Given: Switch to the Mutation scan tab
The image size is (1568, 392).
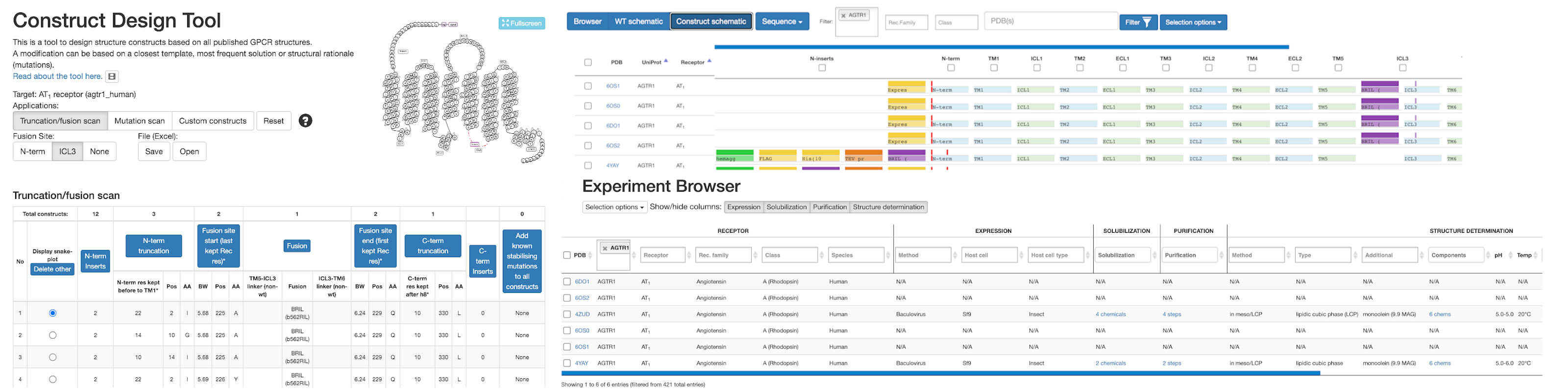Looking at the screenshot, I should tap(139, 121).
